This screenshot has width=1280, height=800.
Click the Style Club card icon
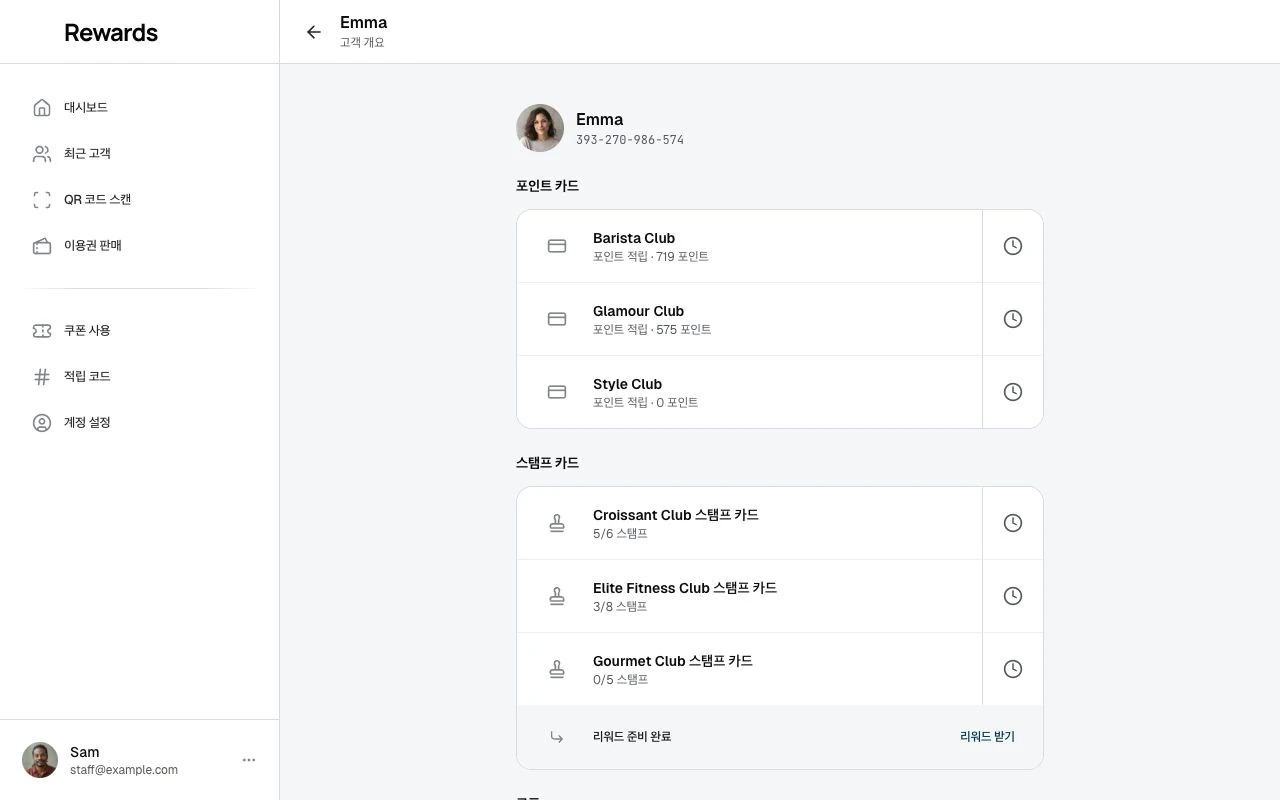(x=557, y=392)
